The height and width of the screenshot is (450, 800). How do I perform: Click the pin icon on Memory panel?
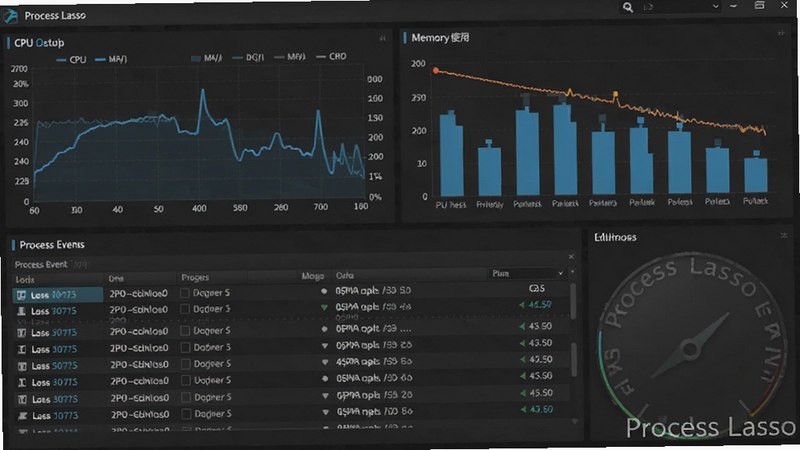pos(781,33)
